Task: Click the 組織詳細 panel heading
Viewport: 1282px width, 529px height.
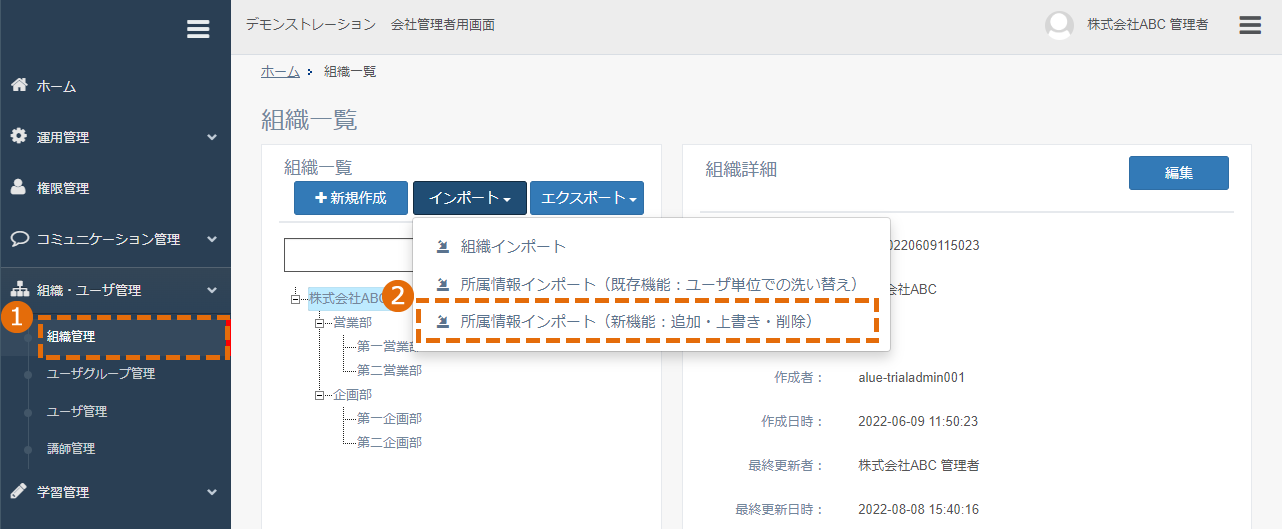Action: (741, 169)
